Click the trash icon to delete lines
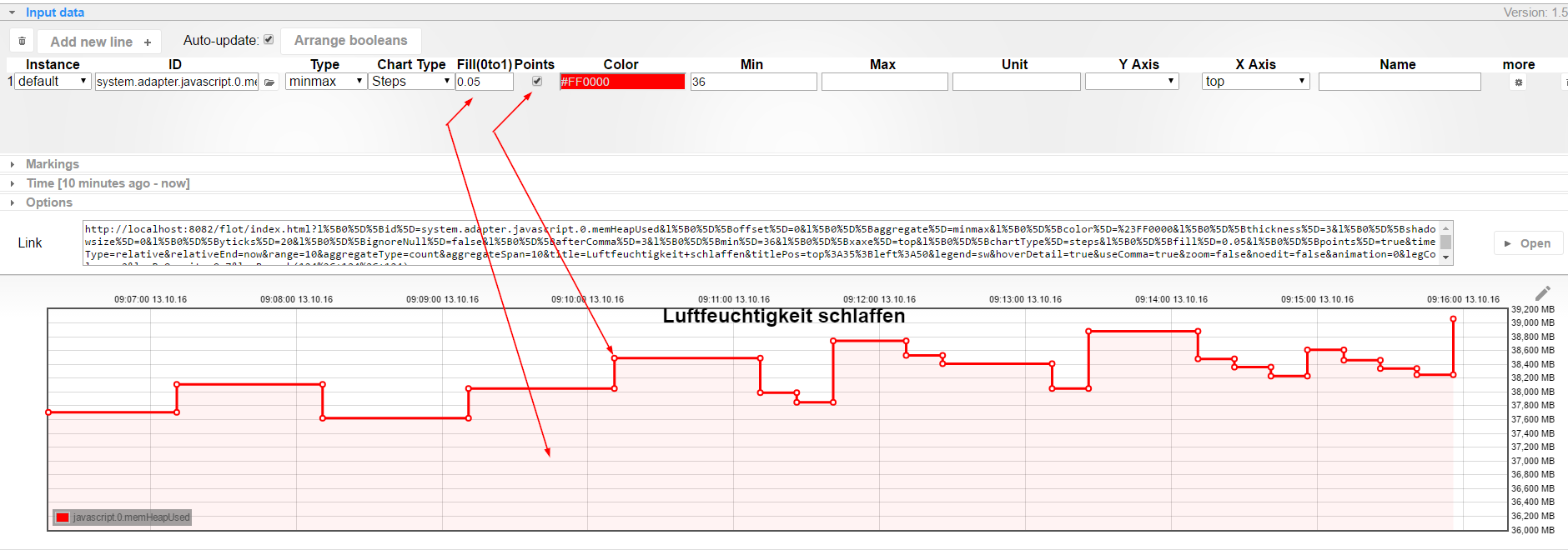 (x=22, y=41)
